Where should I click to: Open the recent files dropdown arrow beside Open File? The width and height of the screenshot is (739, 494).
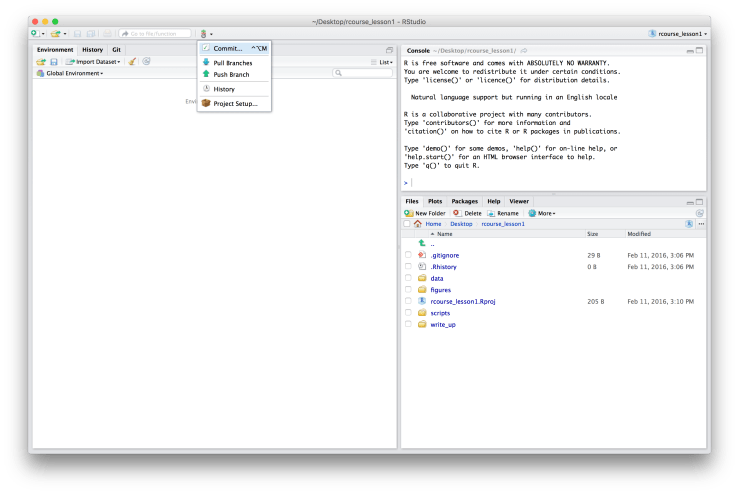pos(65,34)
